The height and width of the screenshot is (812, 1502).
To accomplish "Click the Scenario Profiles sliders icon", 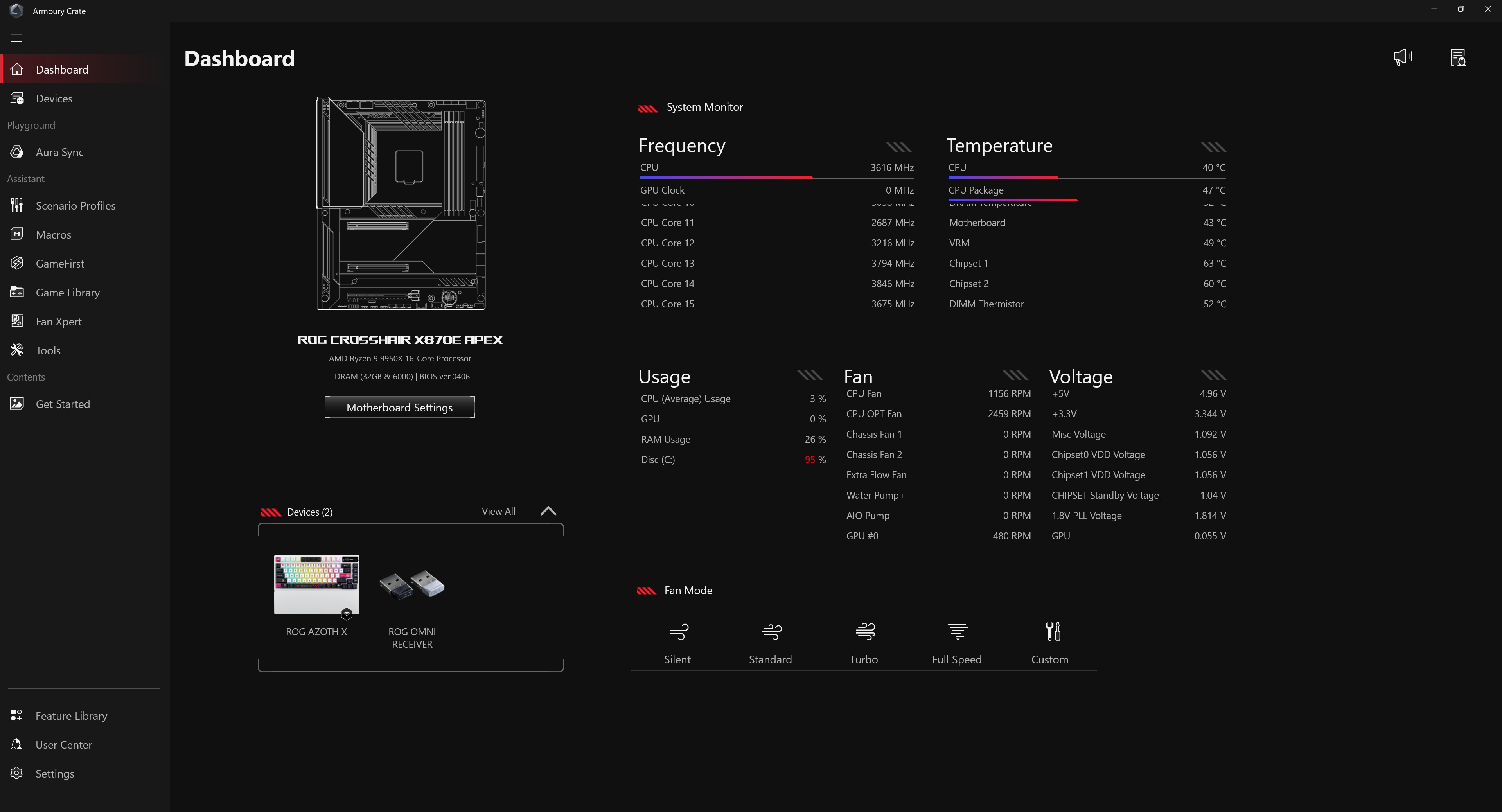I will (x=17, y=205).
